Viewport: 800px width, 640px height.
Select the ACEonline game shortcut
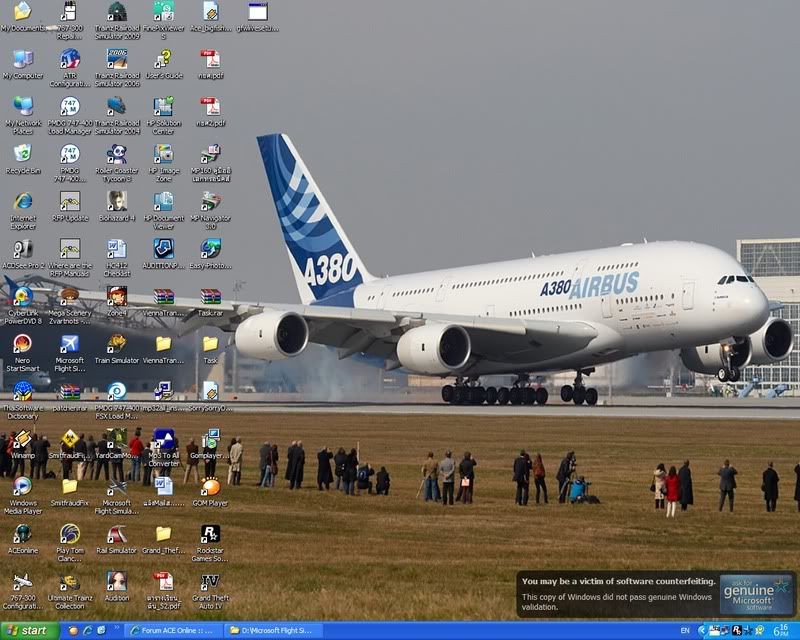[22, 539]
